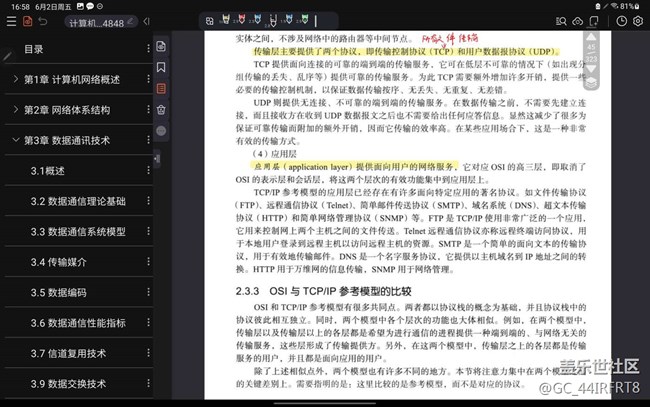Go to previous page with up arrow
Image resolution: width=650 pixels, height=407 pixels.
[591, 37]
